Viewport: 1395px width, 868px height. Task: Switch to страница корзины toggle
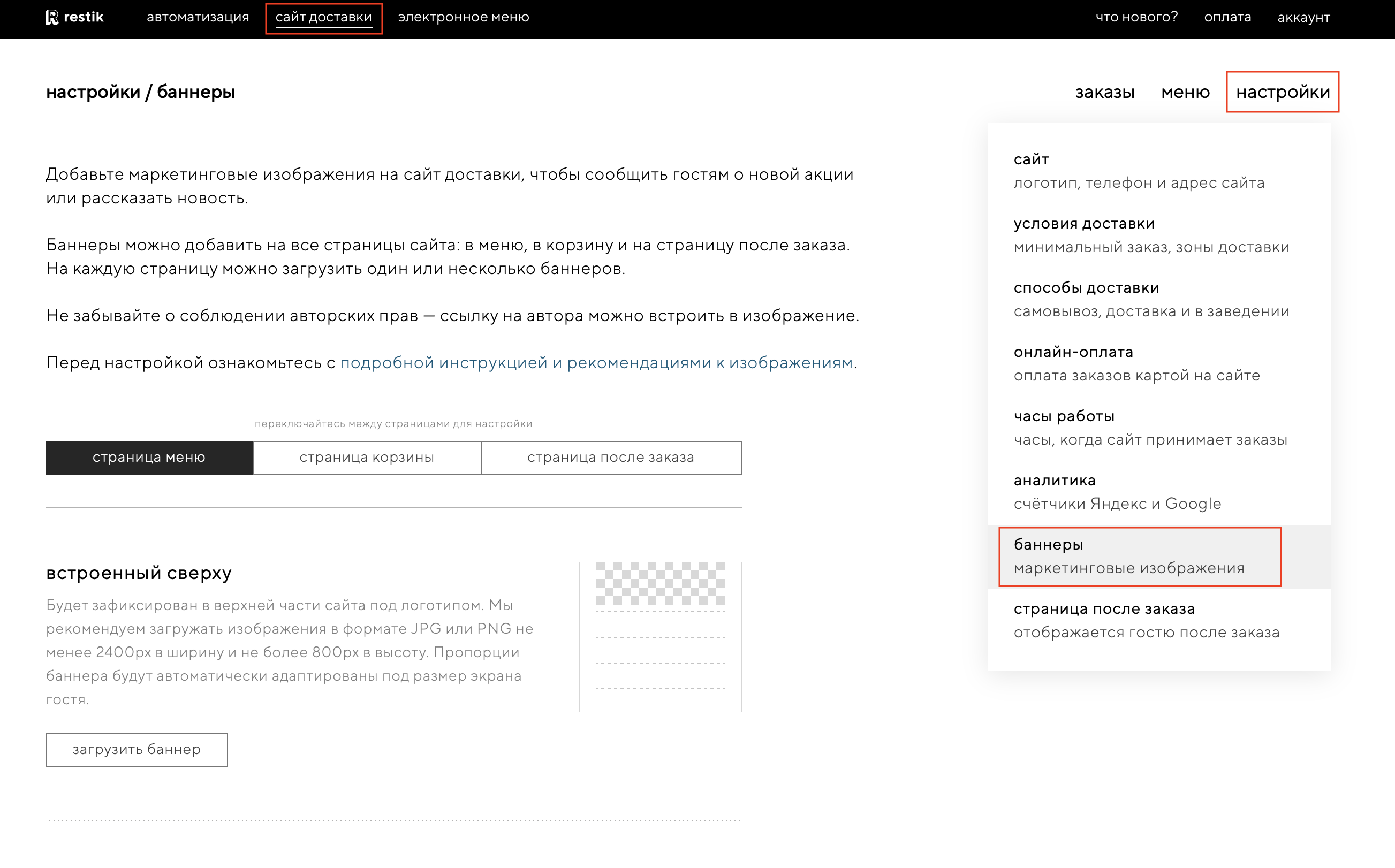[366, 458]
